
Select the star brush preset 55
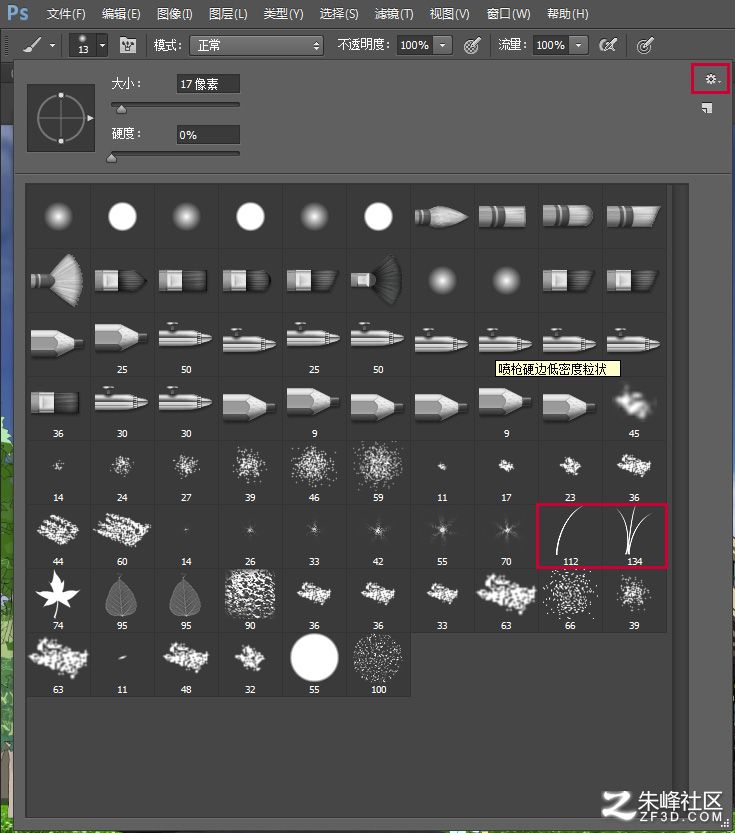(x=442, y=537)
